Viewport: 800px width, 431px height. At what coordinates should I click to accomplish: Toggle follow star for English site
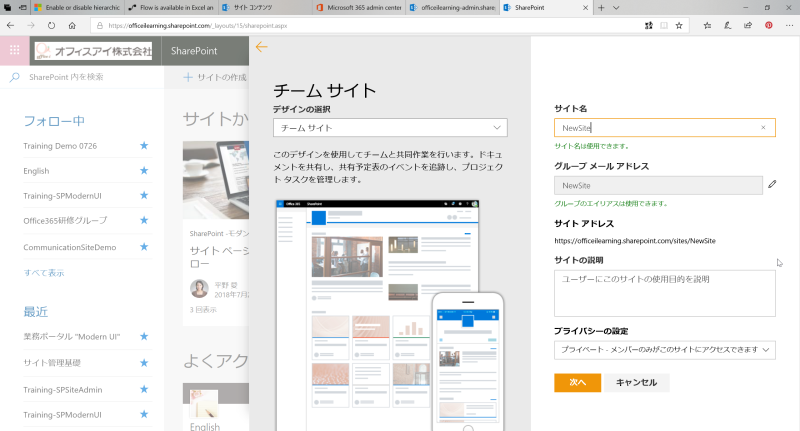click(144, 170)
